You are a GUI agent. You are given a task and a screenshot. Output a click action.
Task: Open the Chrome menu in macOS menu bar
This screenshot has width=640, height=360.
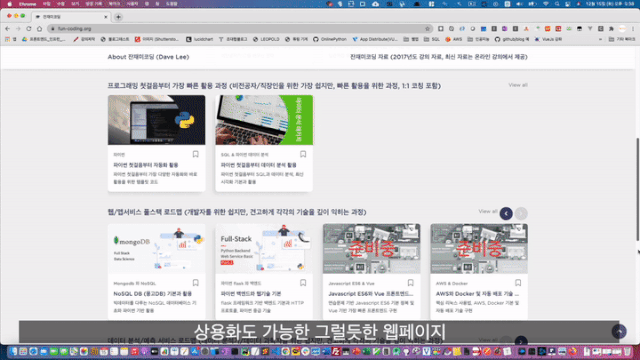(x=27, y=4)
